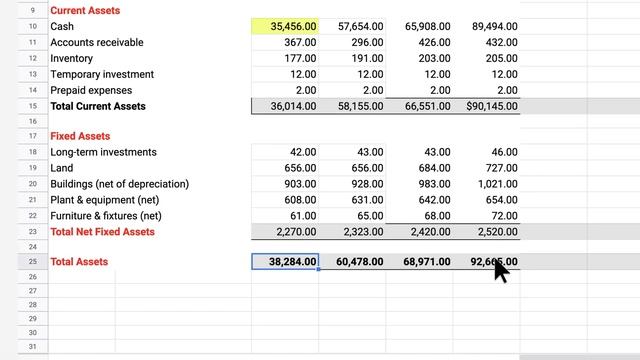This screenshot has width=640, height=360.
Task: Click Long-term investments value 42.00
Action: (x=303, y=152)
